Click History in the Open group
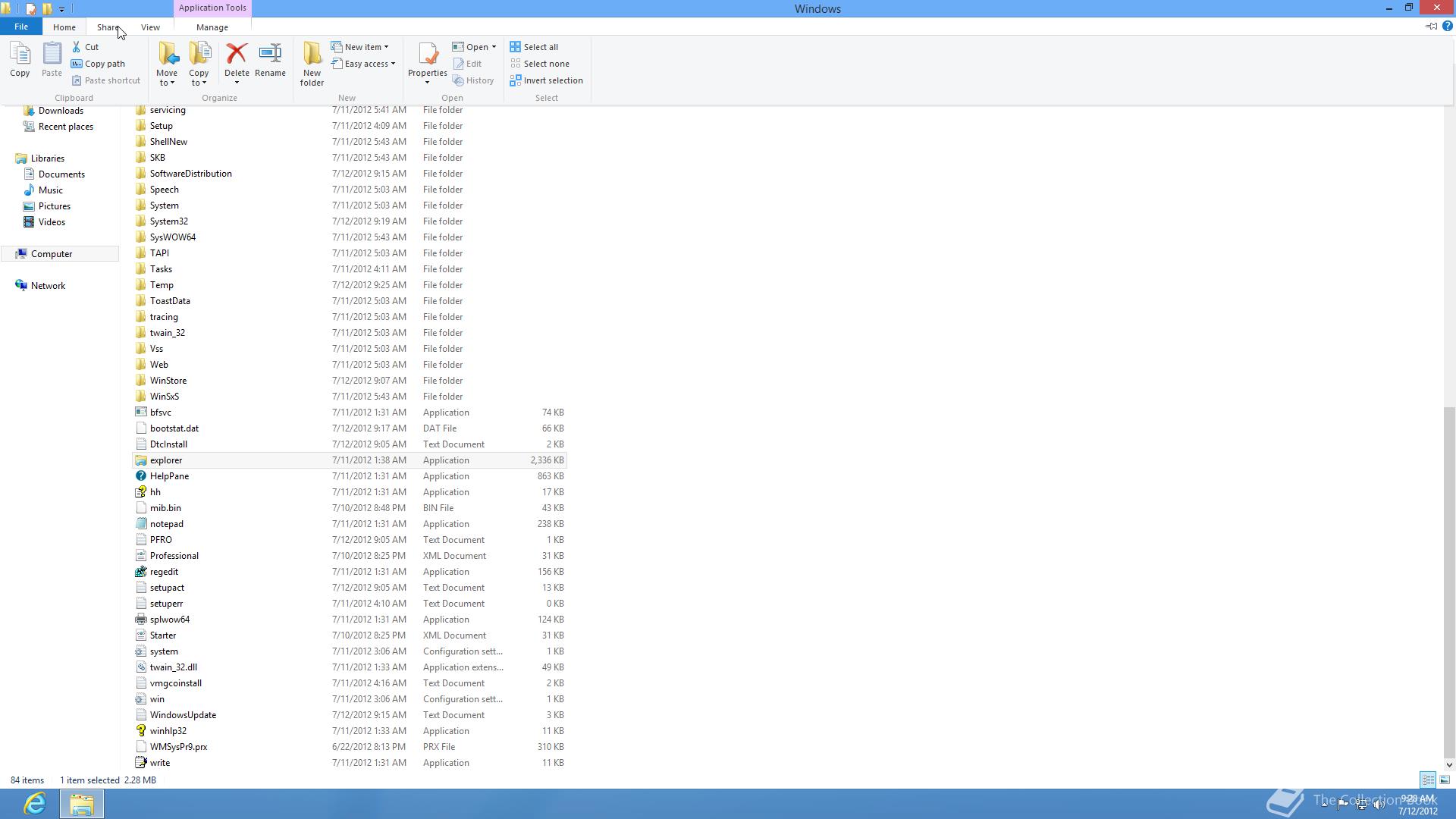 (473, 80)
